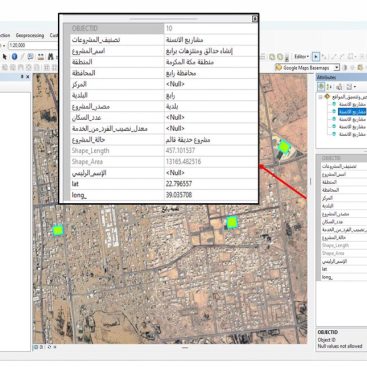Open the Find binoculars tool

pyautogui.click(x=51, y=57)
